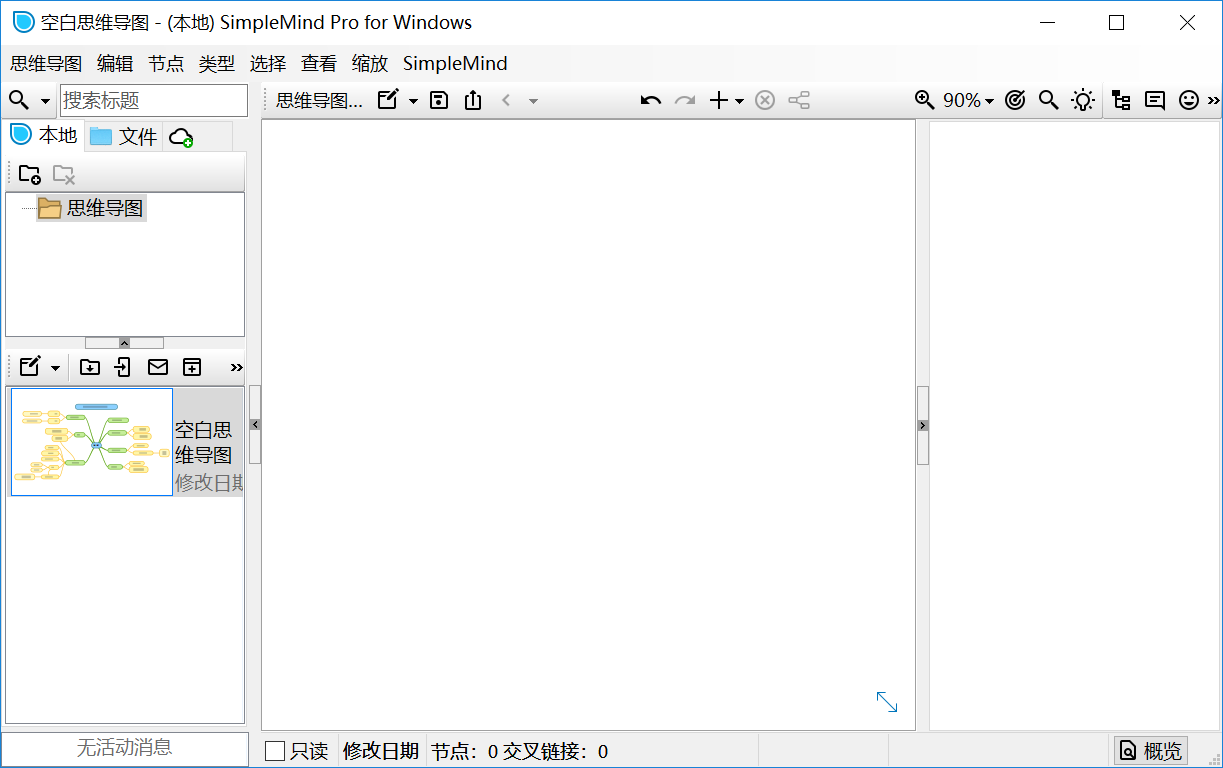Click the 修改日期 status label

tap(381, 751)
